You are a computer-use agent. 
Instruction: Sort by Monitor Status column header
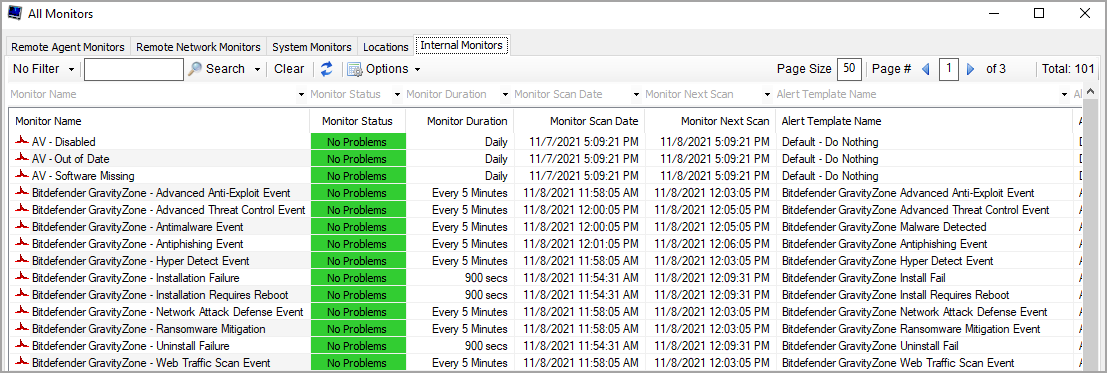(357, 121)
